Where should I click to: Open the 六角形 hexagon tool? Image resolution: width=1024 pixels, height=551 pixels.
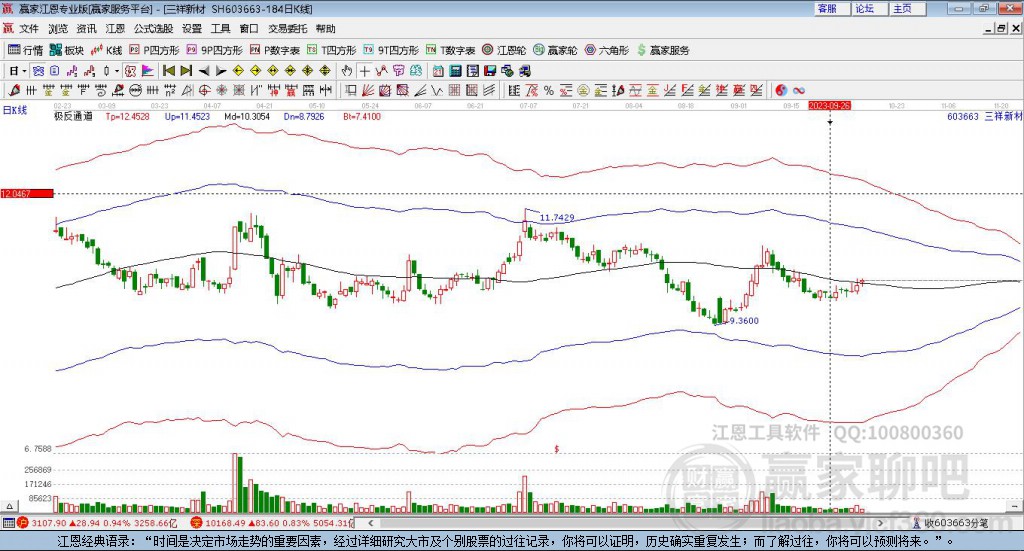click(607, 50)
